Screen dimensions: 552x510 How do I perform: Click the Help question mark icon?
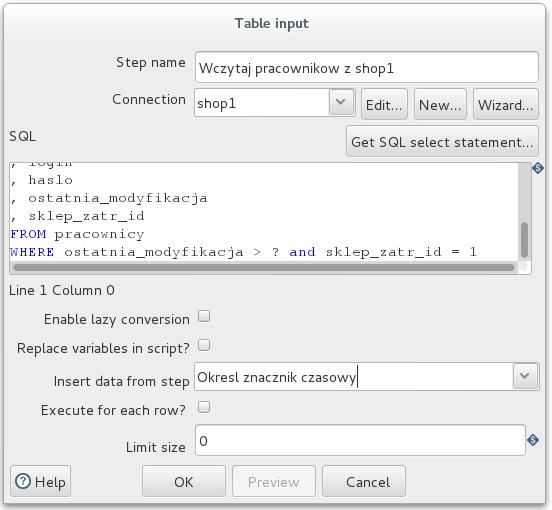coord(23,481)
